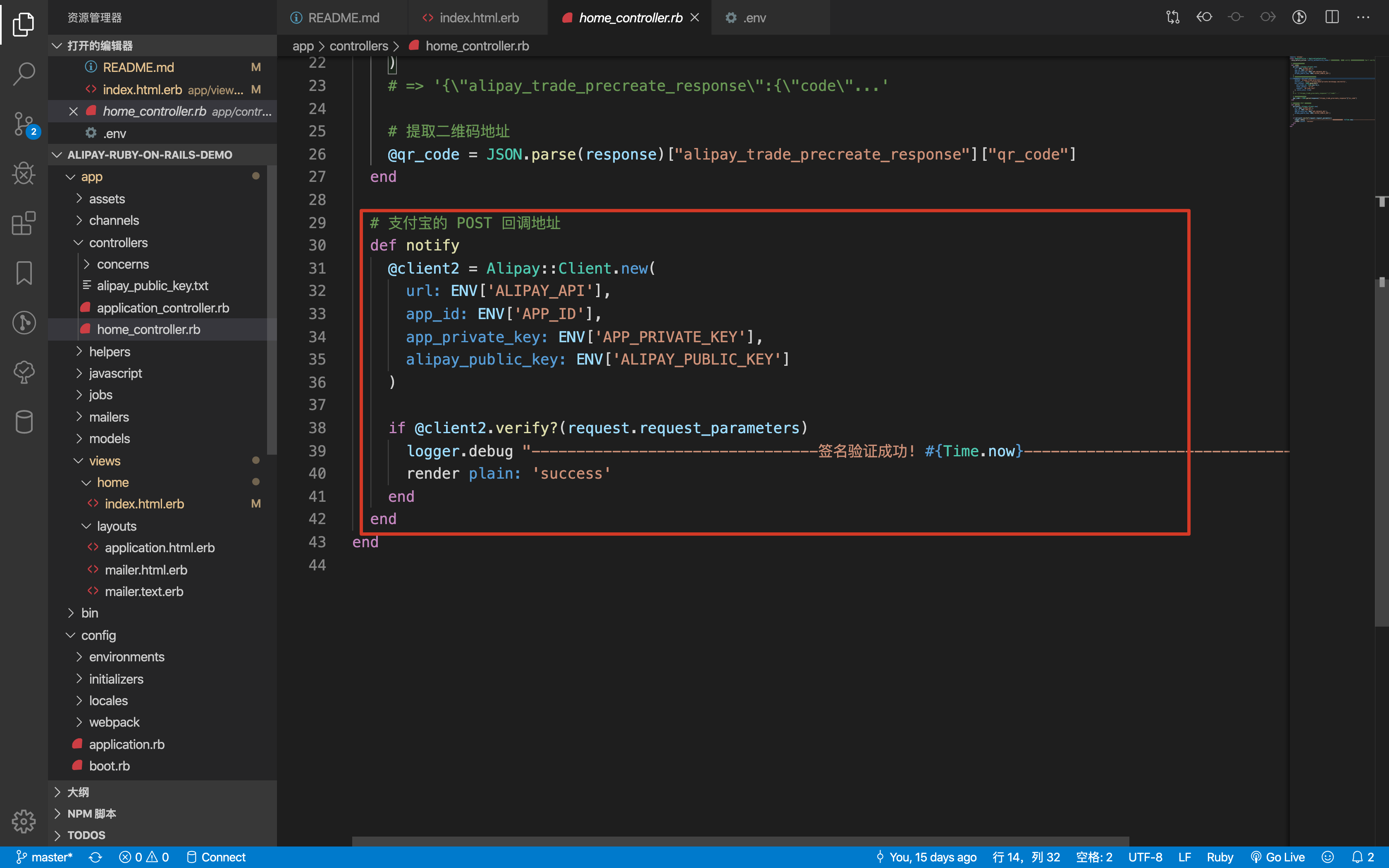1389x868 pixels.
Task: Open application_controller.rb in file tree
Action: pos(162,308)
